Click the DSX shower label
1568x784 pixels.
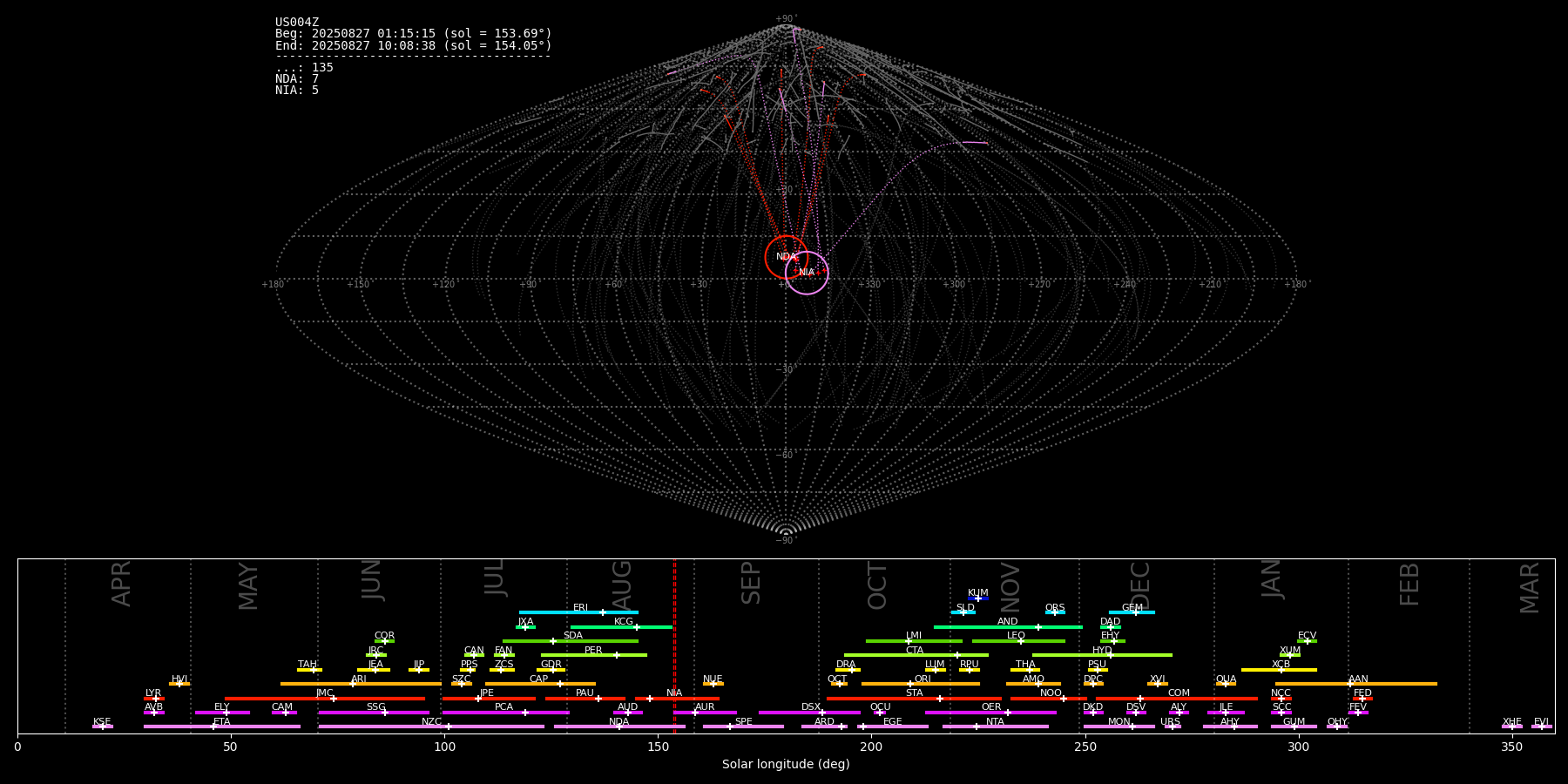[x=811, y=707]
